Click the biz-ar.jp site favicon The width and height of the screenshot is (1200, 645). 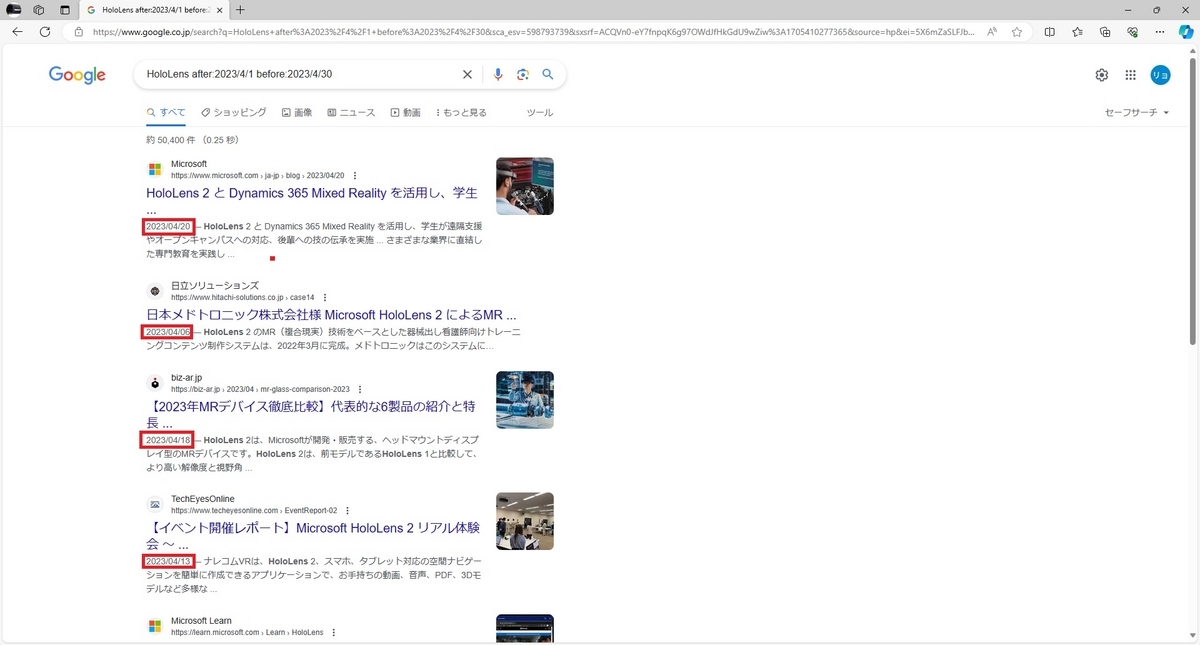(155, 383)
